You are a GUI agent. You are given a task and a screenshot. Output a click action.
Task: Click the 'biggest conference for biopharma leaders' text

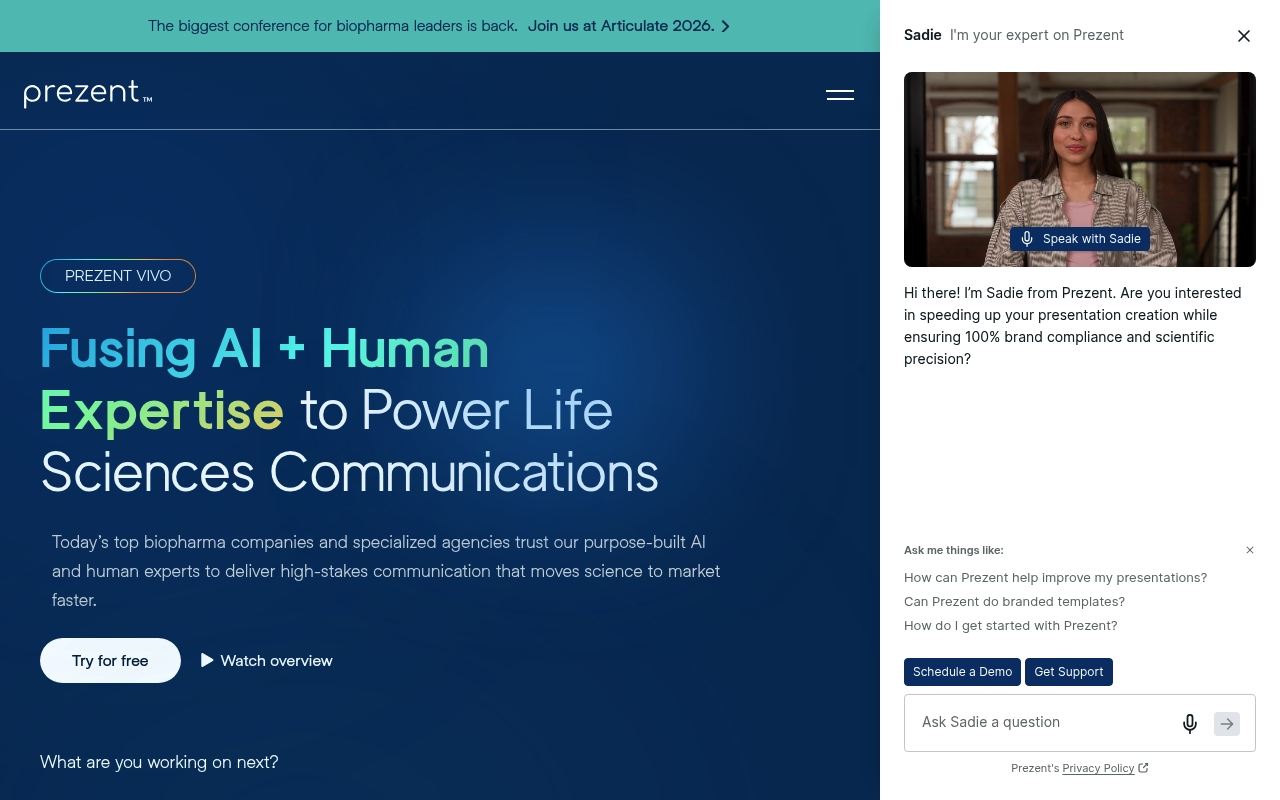coord(333,26)
